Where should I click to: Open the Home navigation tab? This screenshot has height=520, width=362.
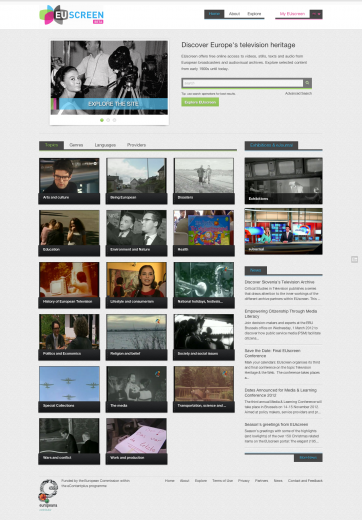214,14
